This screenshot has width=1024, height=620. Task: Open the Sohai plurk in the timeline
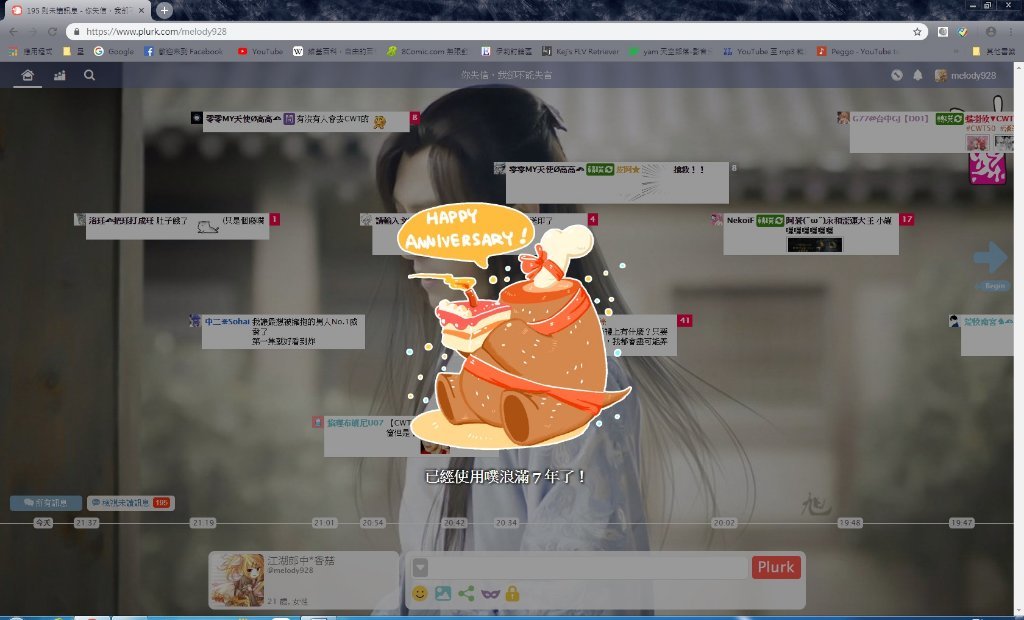click(283, 331)
